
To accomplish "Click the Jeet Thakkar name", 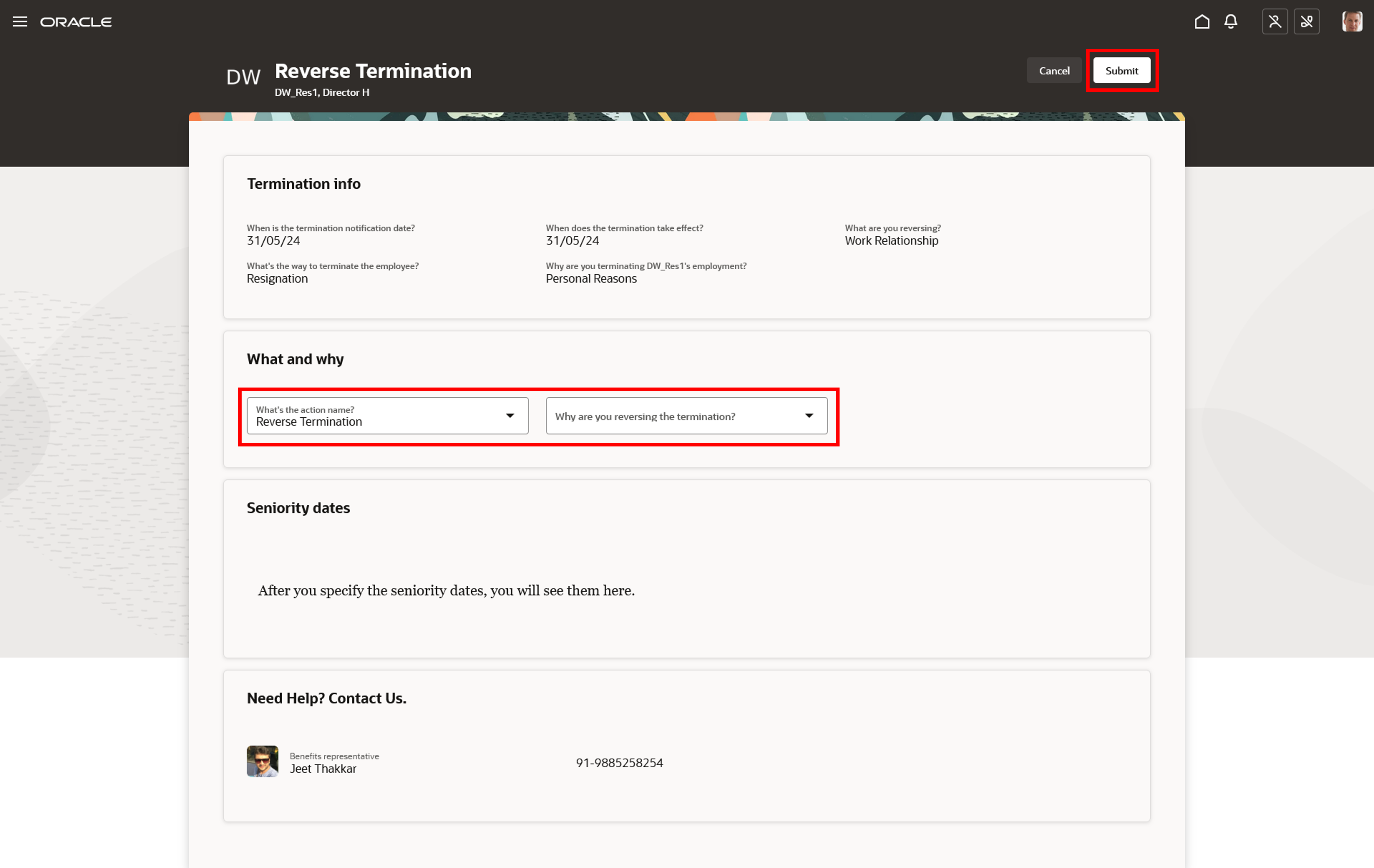I will (323, 769).
